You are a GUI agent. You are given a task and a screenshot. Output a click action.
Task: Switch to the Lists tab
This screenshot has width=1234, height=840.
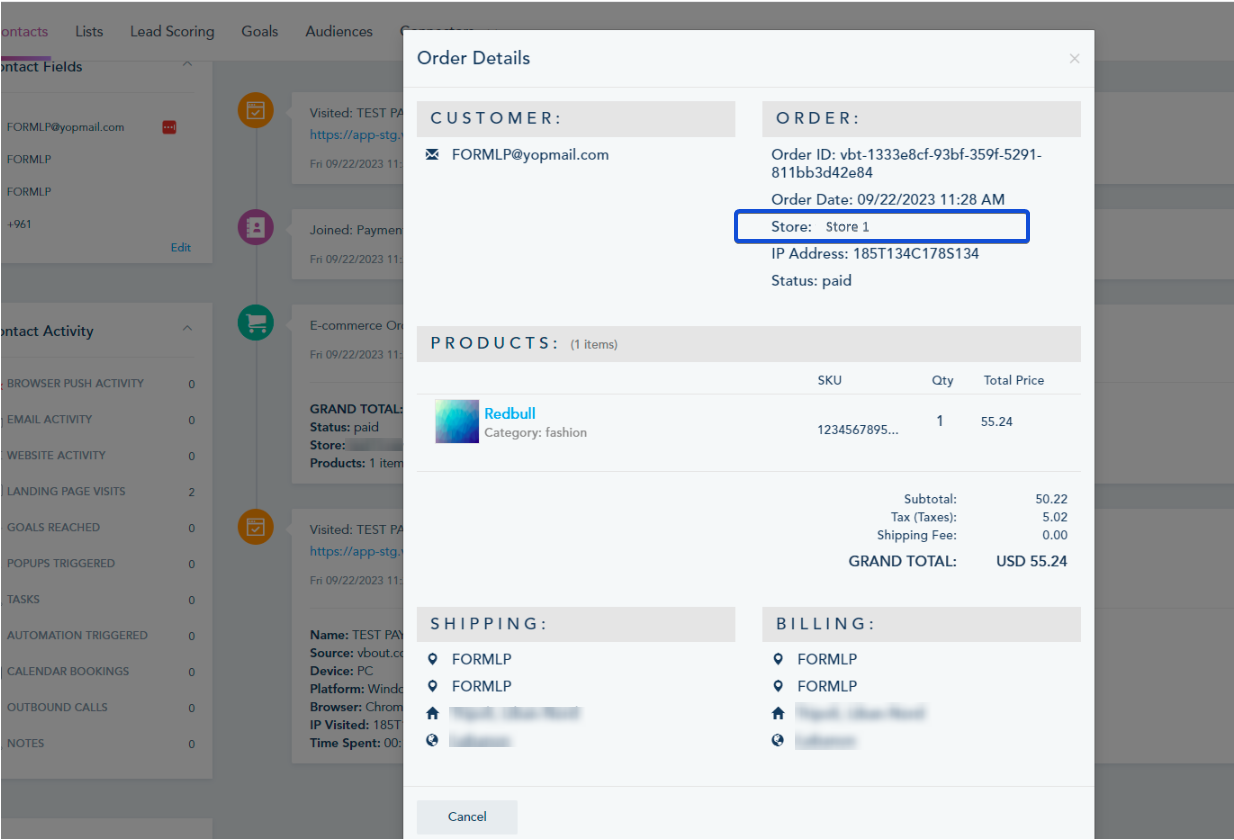coord(89,31)
